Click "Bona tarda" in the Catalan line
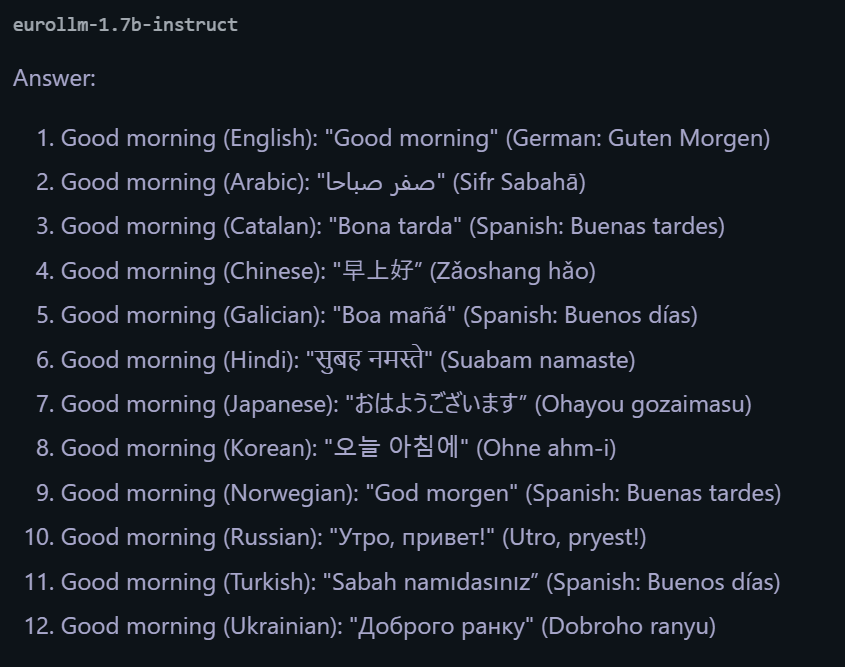Image resolution: width=845 pixels, height=667 pixels. (x=397, y=226)
